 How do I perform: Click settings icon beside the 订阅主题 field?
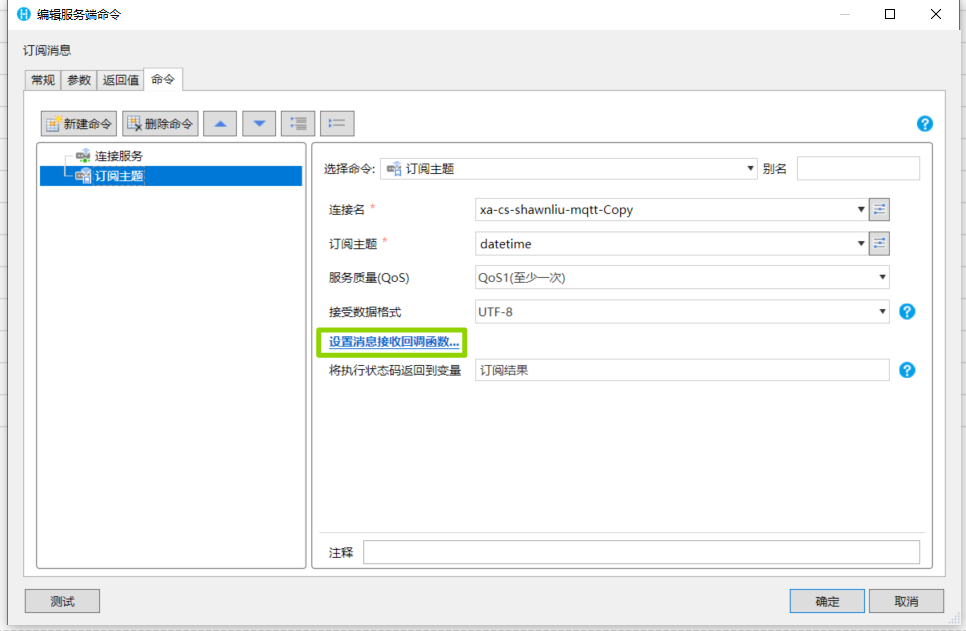[879, 244]
